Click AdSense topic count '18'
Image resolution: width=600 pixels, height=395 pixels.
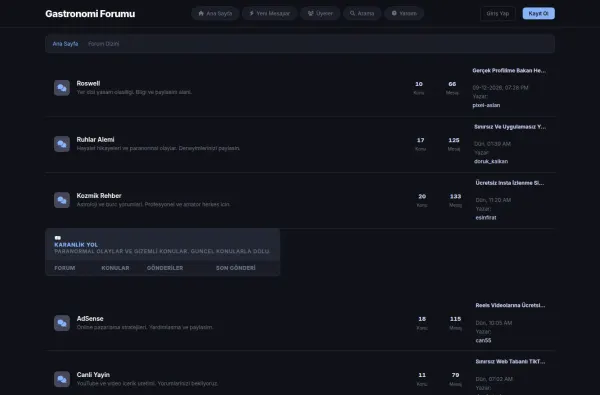422,319
